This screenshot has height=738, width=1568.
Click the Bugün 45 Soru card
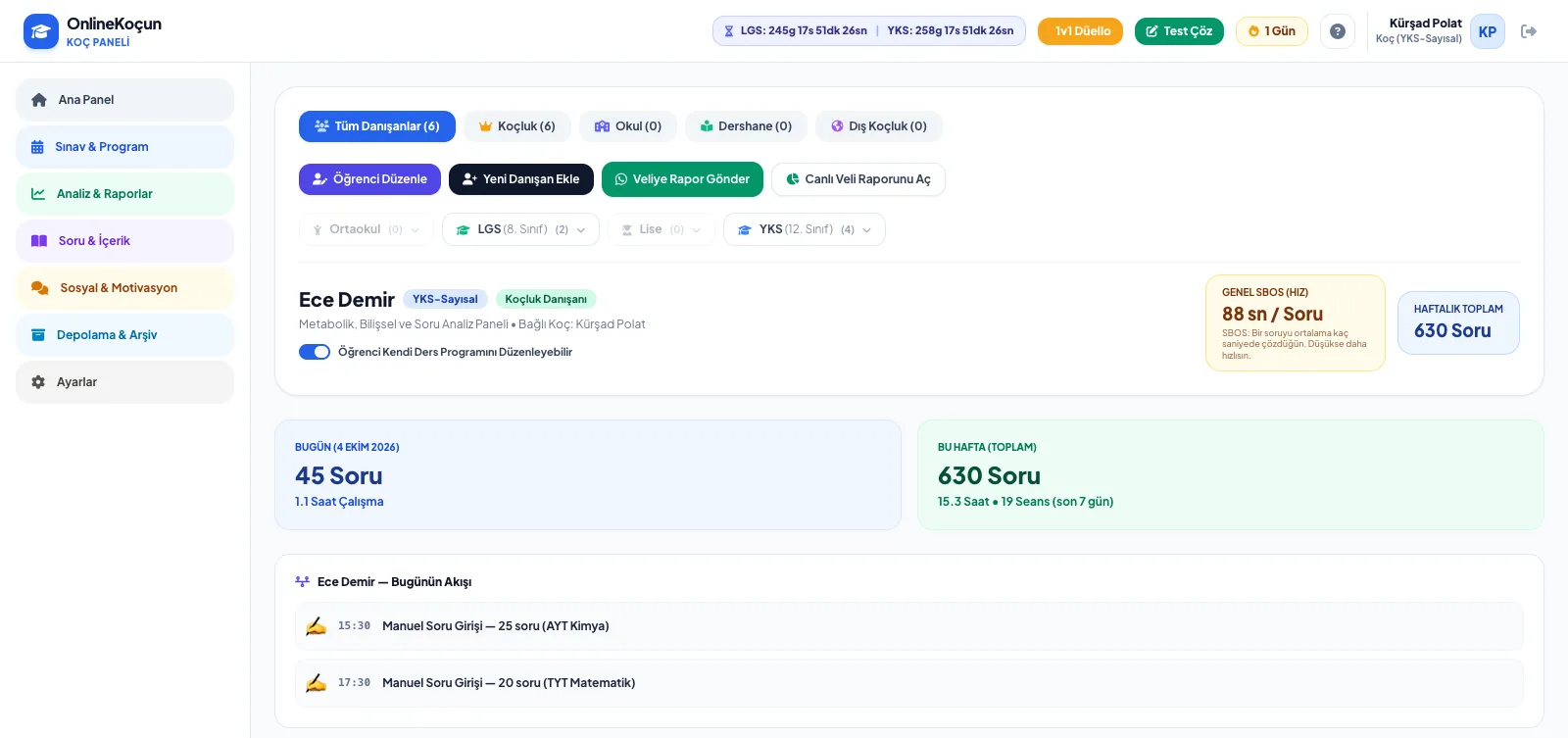pyautogui.click(x=588, y=475)
